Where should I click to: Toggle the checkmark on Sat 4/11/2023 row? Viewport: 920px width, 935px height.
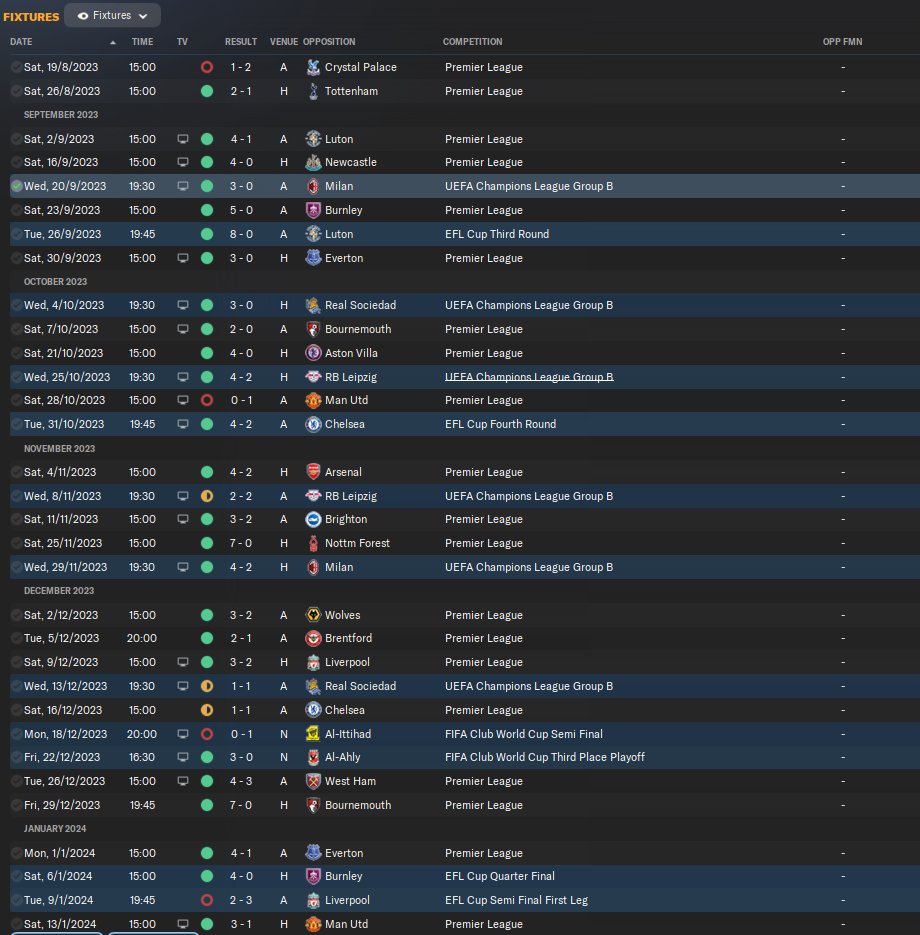(16, 472)
